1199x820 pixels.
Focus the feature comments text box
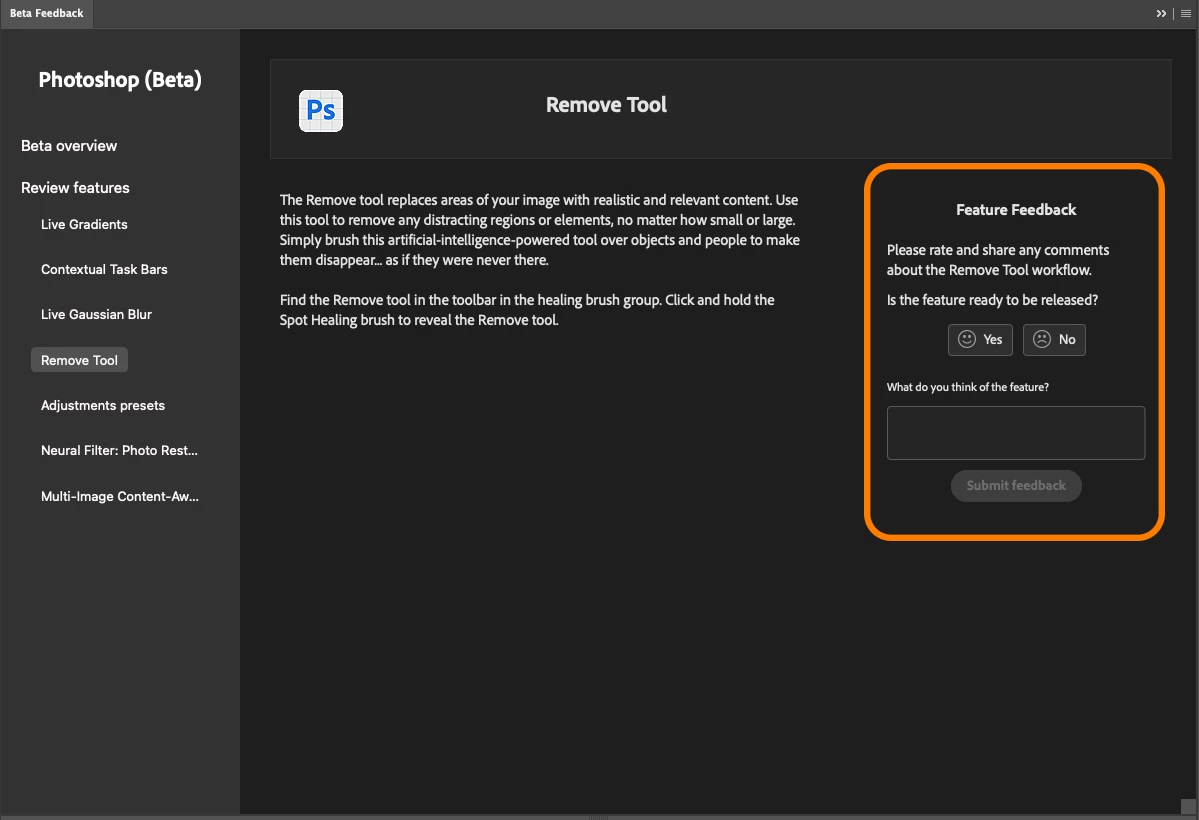coord(1015,433)
